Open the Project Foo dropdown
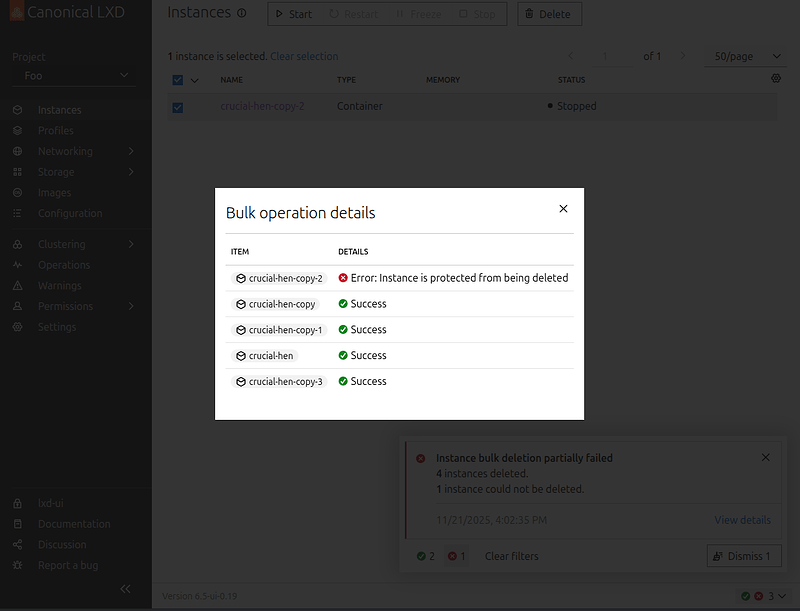 76,75
